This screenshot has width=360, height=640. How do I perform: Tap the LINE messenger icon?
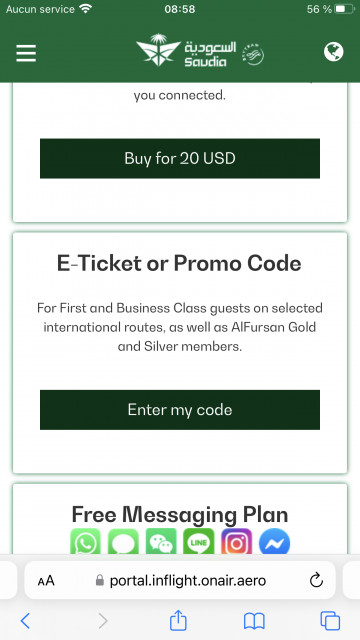click(x=198, y=542)
